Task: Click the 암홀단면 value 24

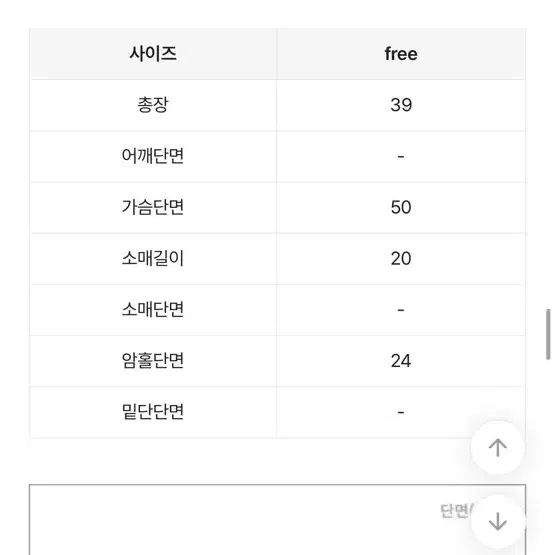Action: pos(401,361)
